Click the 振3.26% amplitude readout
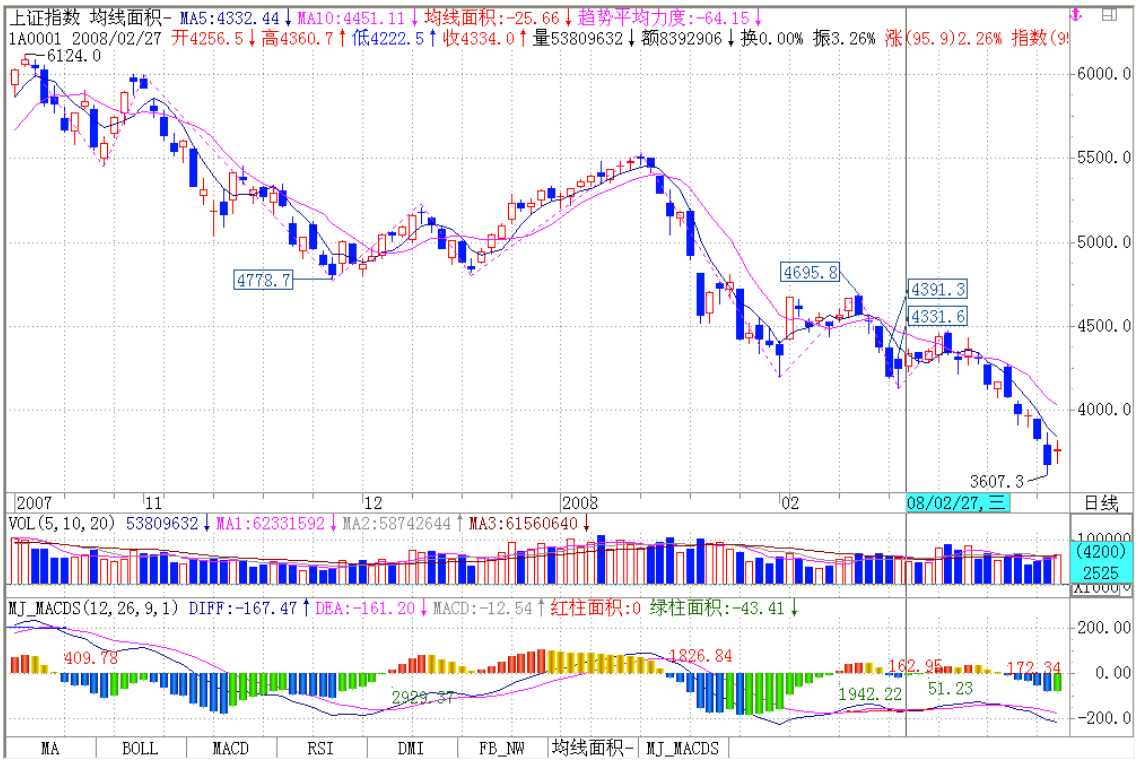The width and height of the screenshot is (1140, 766). tap(844, 39)
